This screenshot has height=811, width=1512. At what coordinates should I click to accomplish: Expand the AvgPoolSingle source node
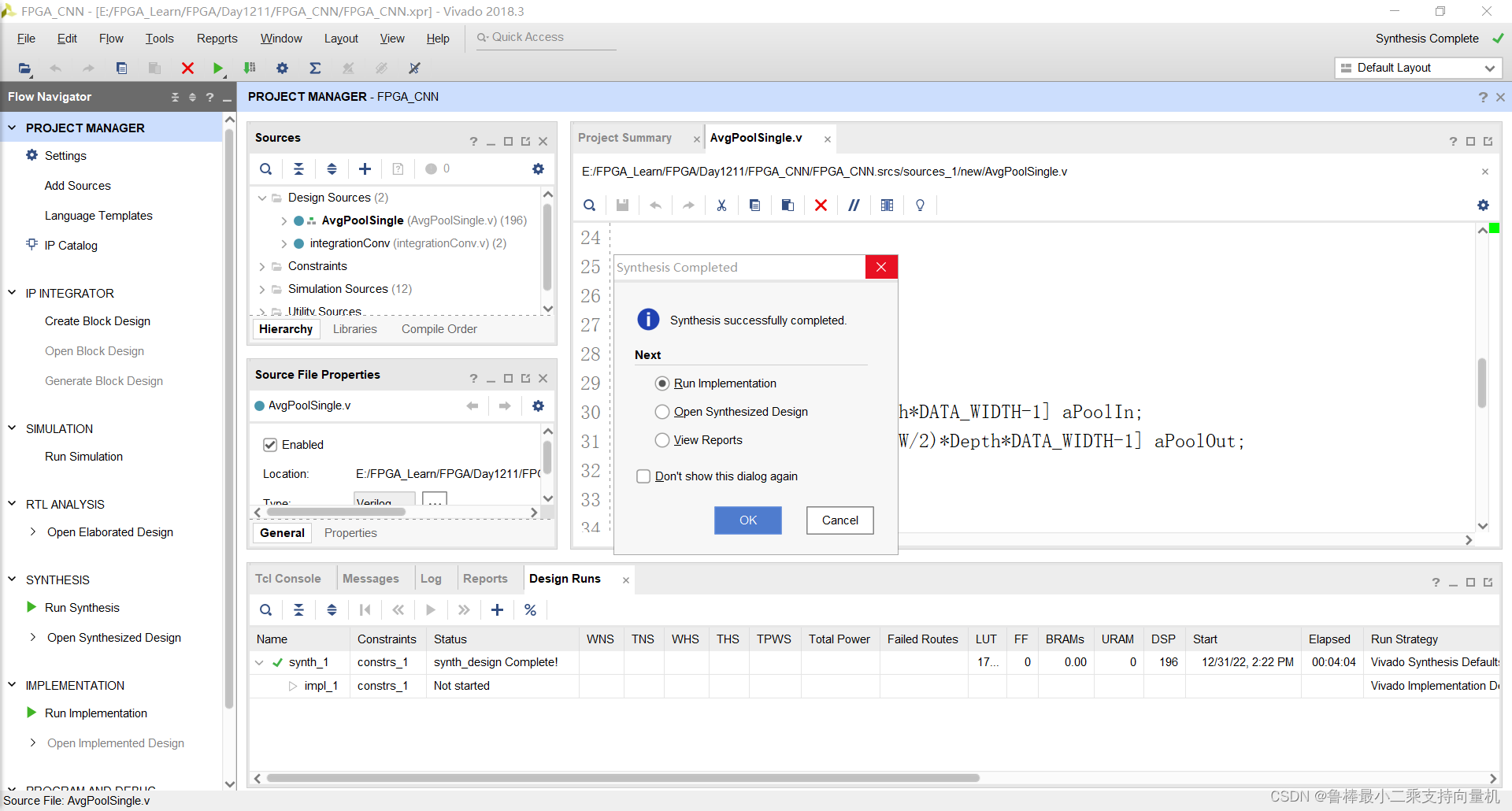[x=283, y=221]
